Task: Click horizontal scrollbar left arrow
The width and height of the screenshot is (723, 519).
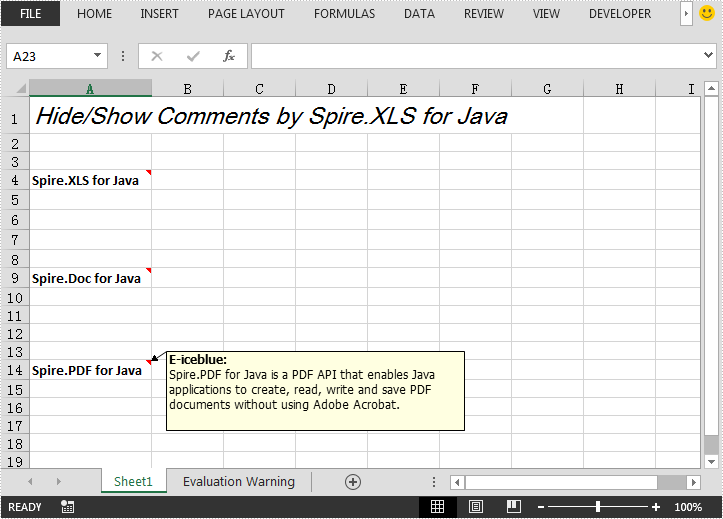Action: (457, 483)
